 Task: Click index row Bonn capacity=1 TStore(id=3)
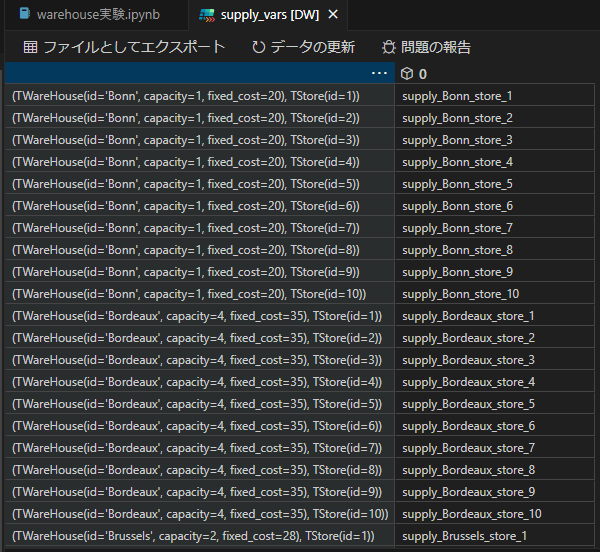(x=200, y=140)
